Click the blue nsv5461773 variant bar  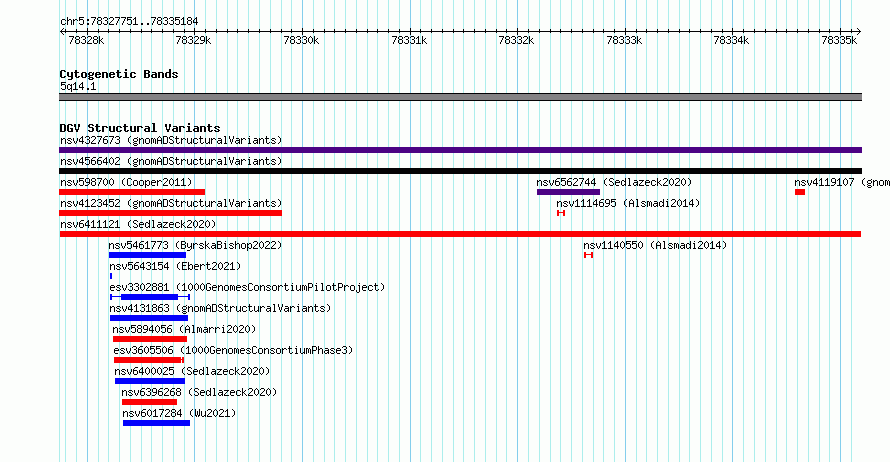point(147,255)
